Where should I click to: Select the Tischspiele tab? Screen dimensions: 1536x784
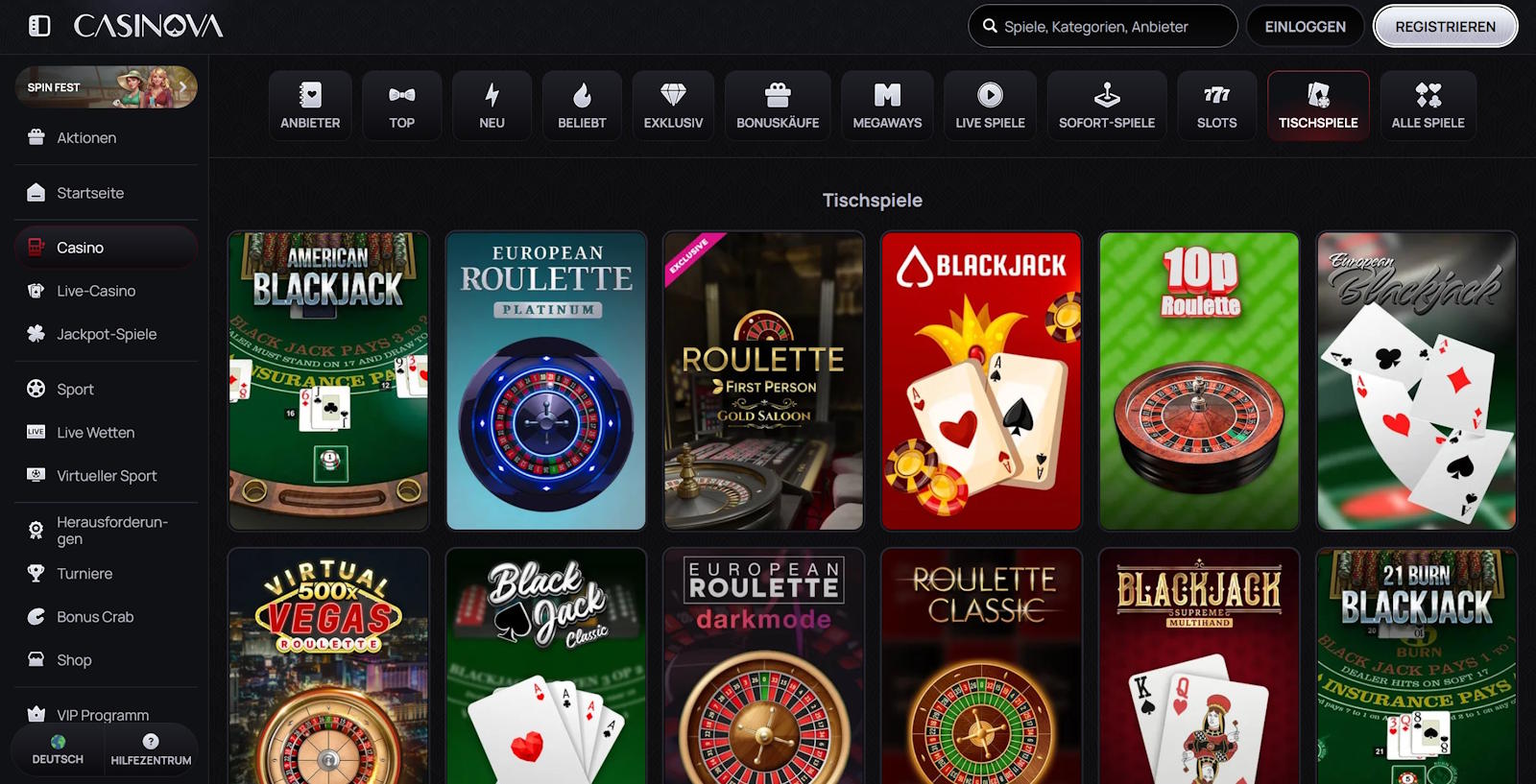click(x=1318, y=106)
